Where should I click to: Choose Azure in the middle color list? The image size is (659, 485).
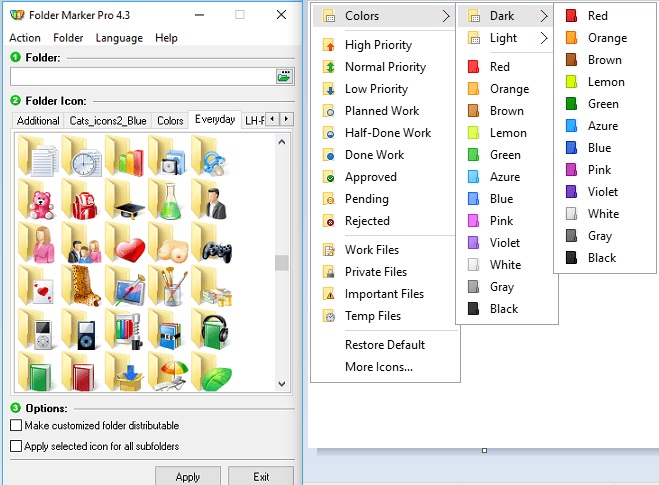(x=506, y=177)
